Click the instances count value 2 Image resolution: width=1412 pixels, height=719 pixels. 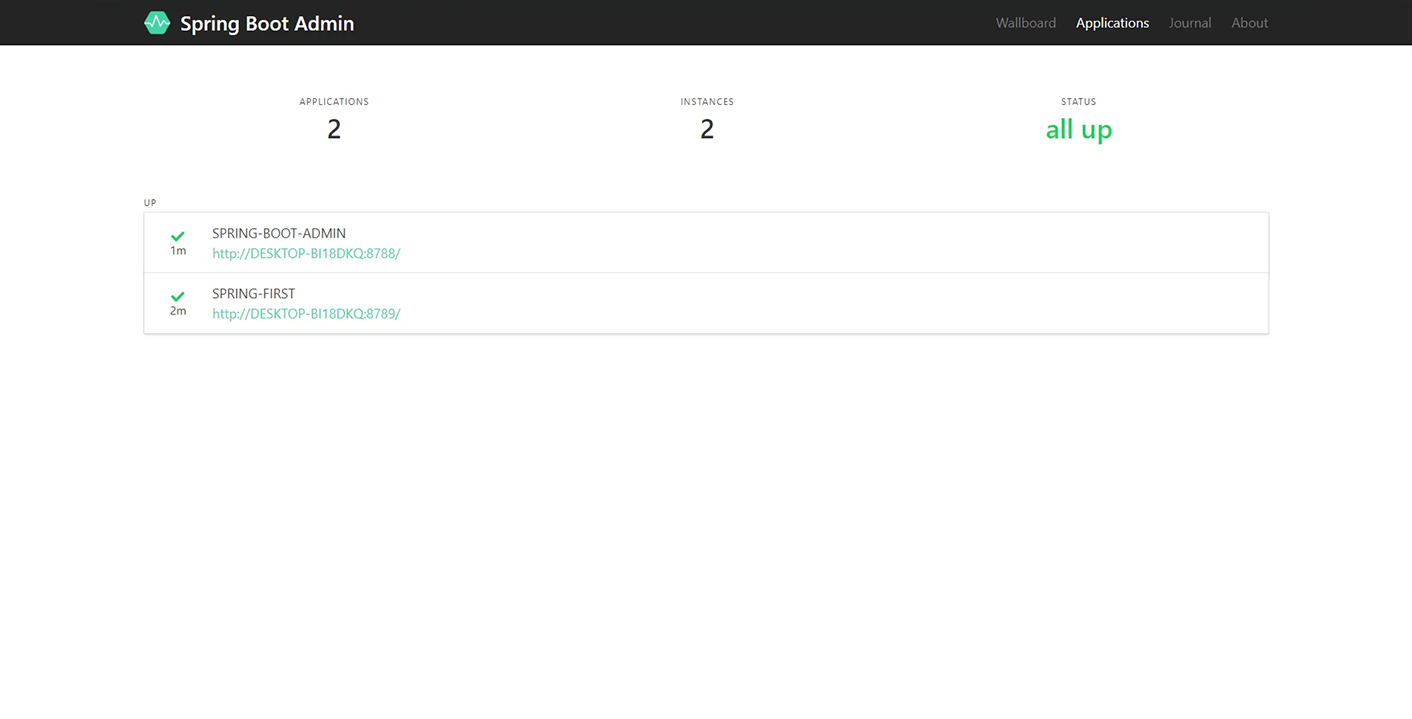(707, 130)
